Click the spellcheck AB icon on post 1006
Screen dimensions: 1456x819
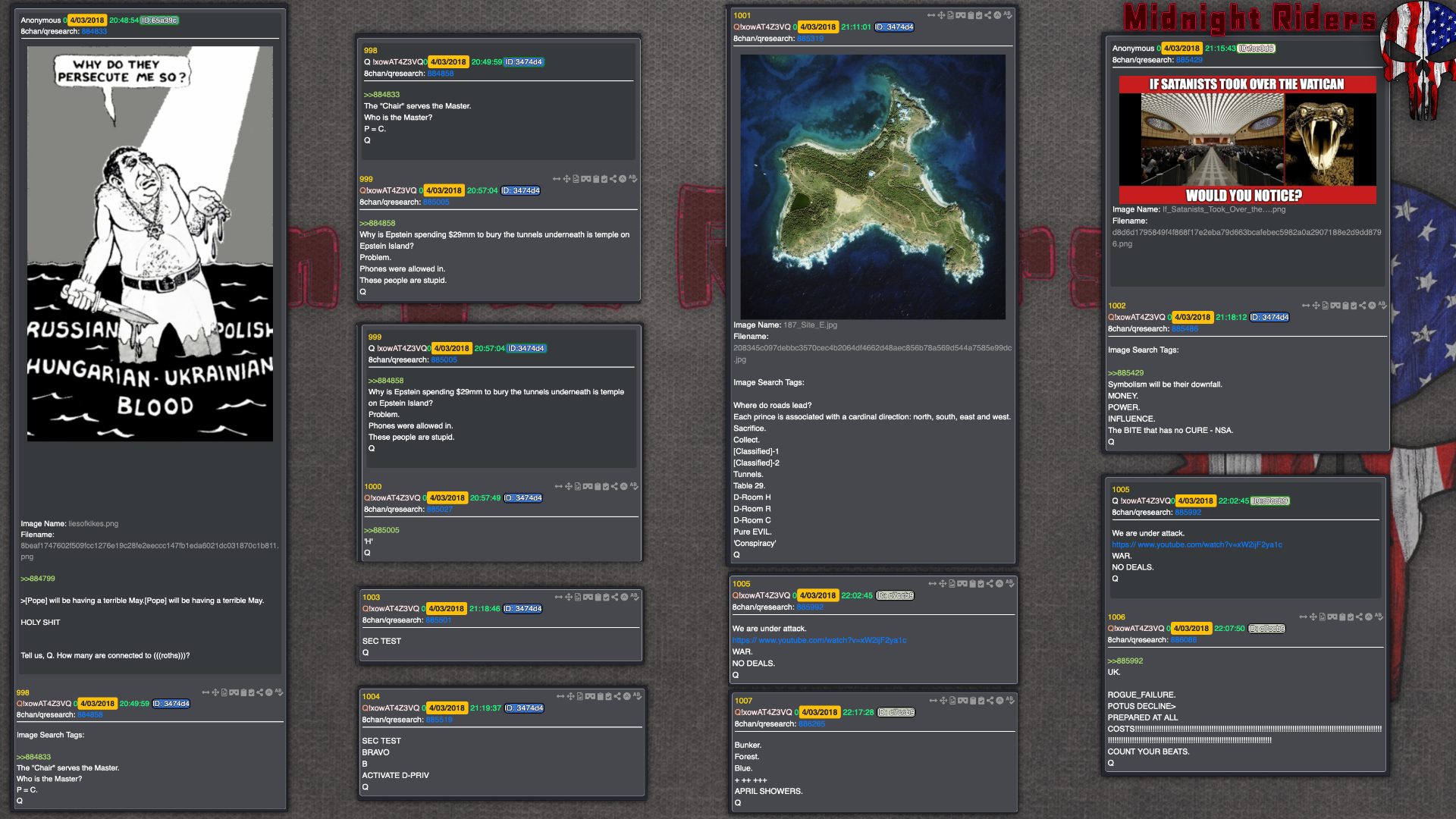(1379, 617)
